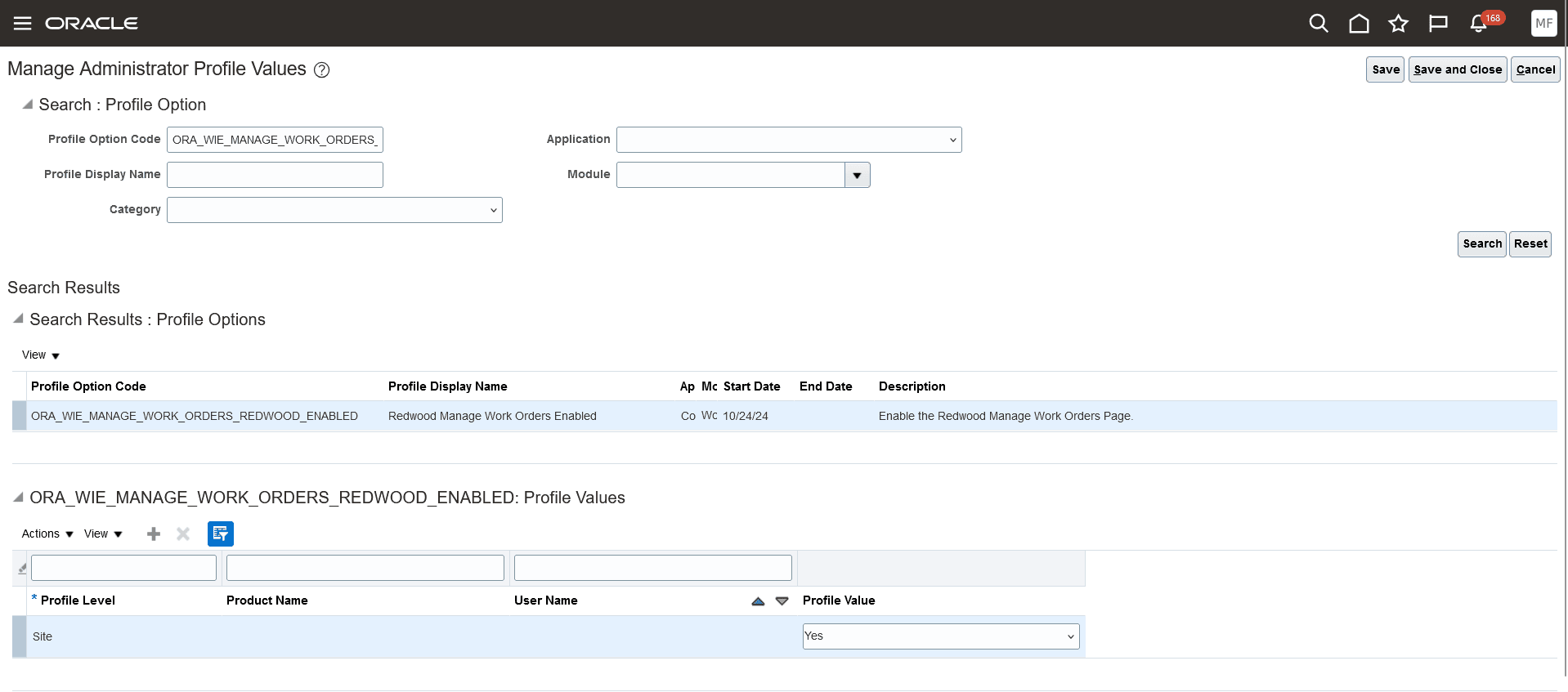Image resolution: width=1568 pixels, height=692 pixels.
Task: Collapse Search Results : Profile Options section
Action: point(19,319)
